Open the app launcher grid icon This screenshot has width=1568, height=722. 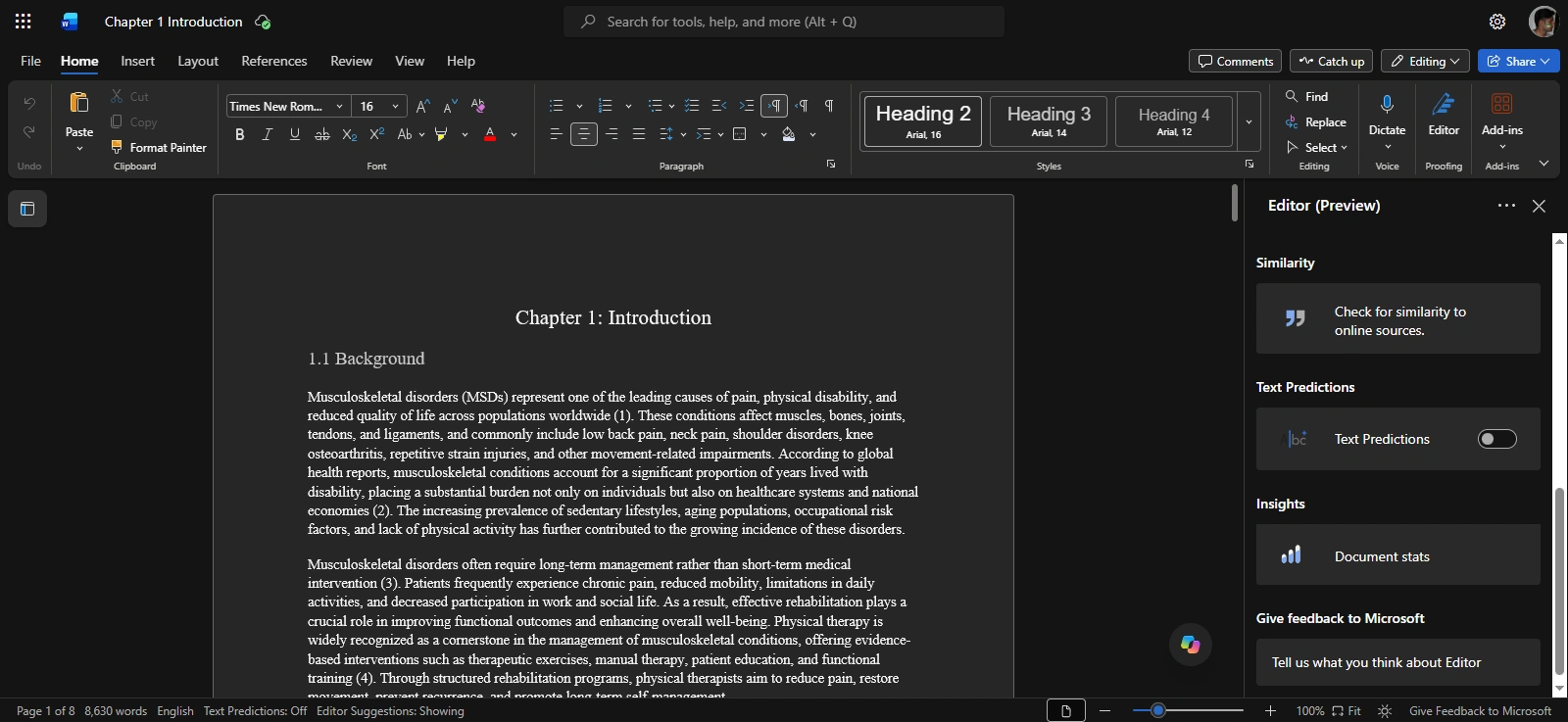point(23,22)
